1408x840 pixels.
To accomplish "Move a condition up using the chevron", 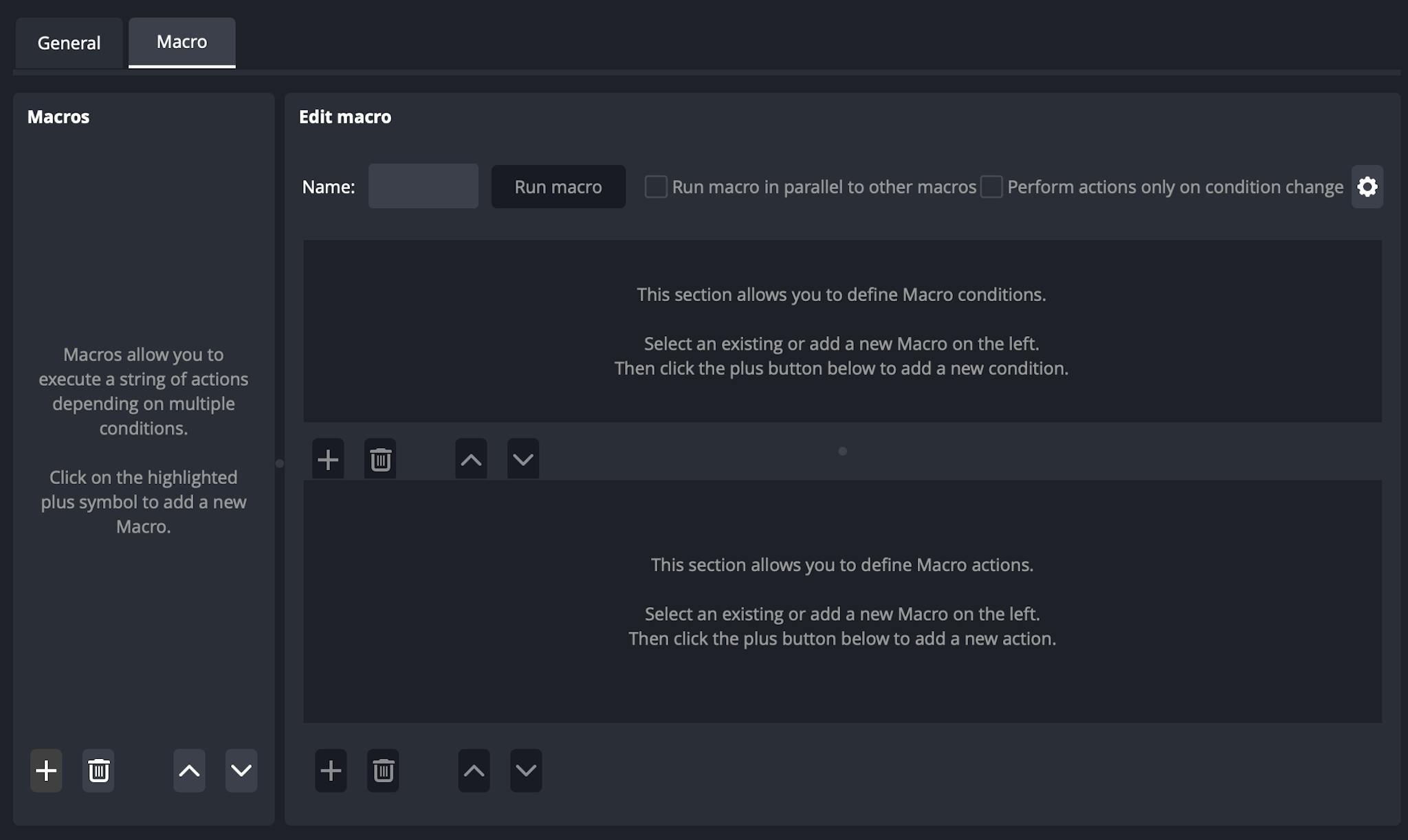I will (x=471, y=458).
